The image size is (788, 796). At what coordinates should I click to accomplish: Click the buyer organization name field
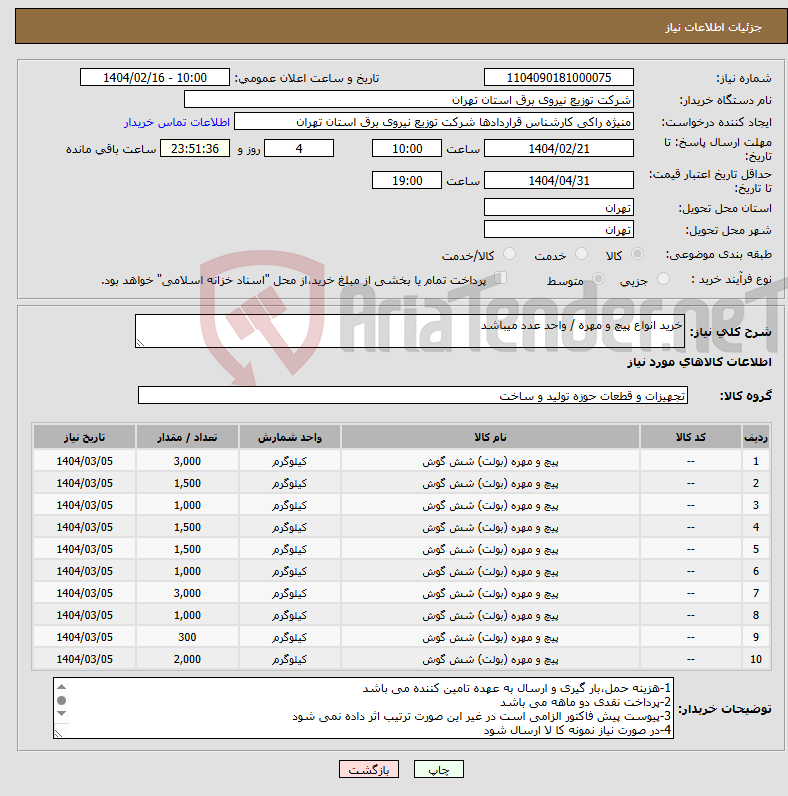coord(409,100)
